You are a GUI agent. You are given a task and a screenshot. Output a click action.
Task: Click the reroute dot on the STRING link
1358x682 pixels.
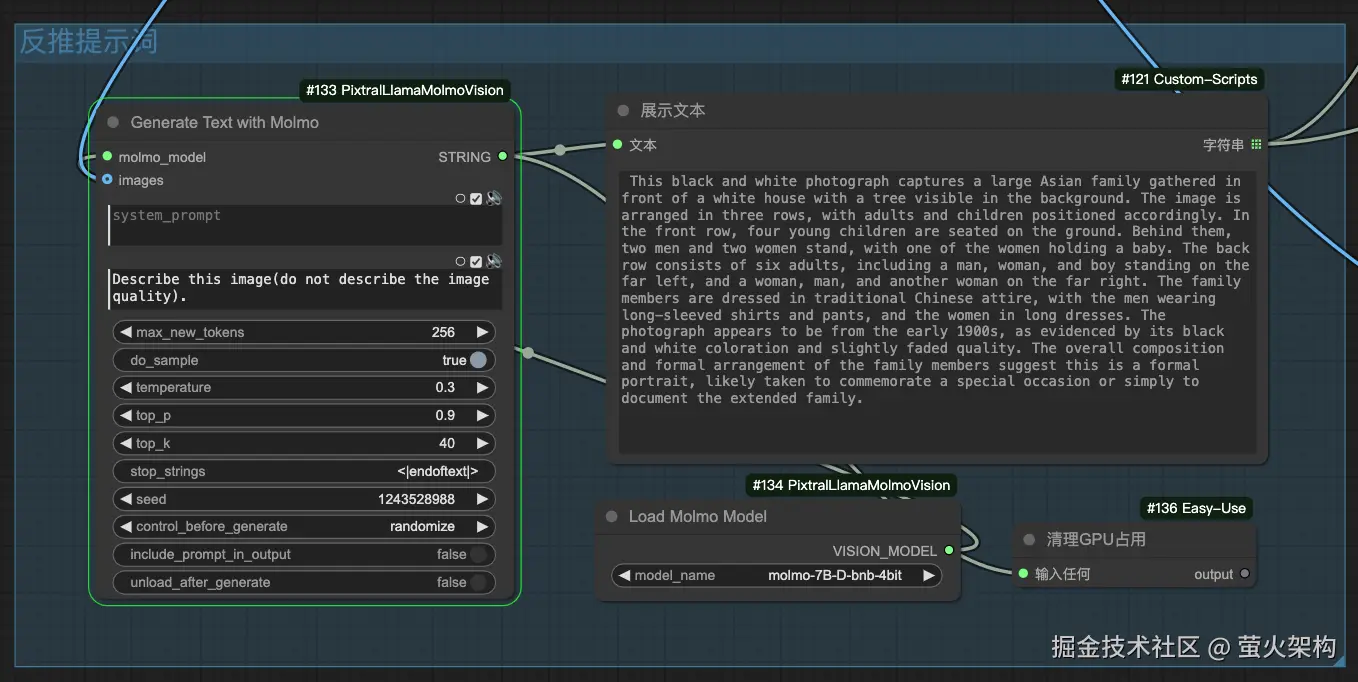tap(560, 150)
